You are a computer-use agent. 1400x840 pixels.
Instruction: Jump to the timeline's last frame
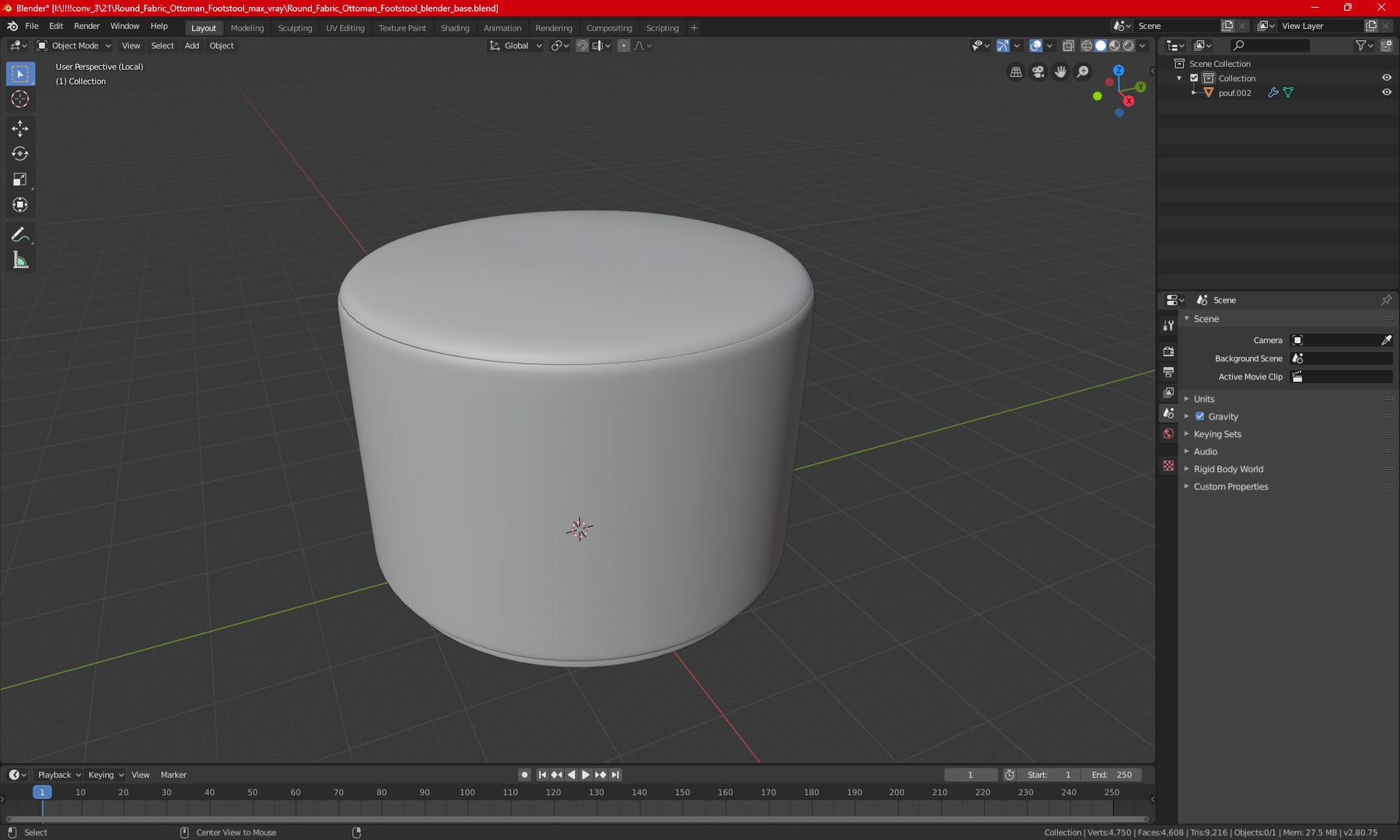[615, 775]
